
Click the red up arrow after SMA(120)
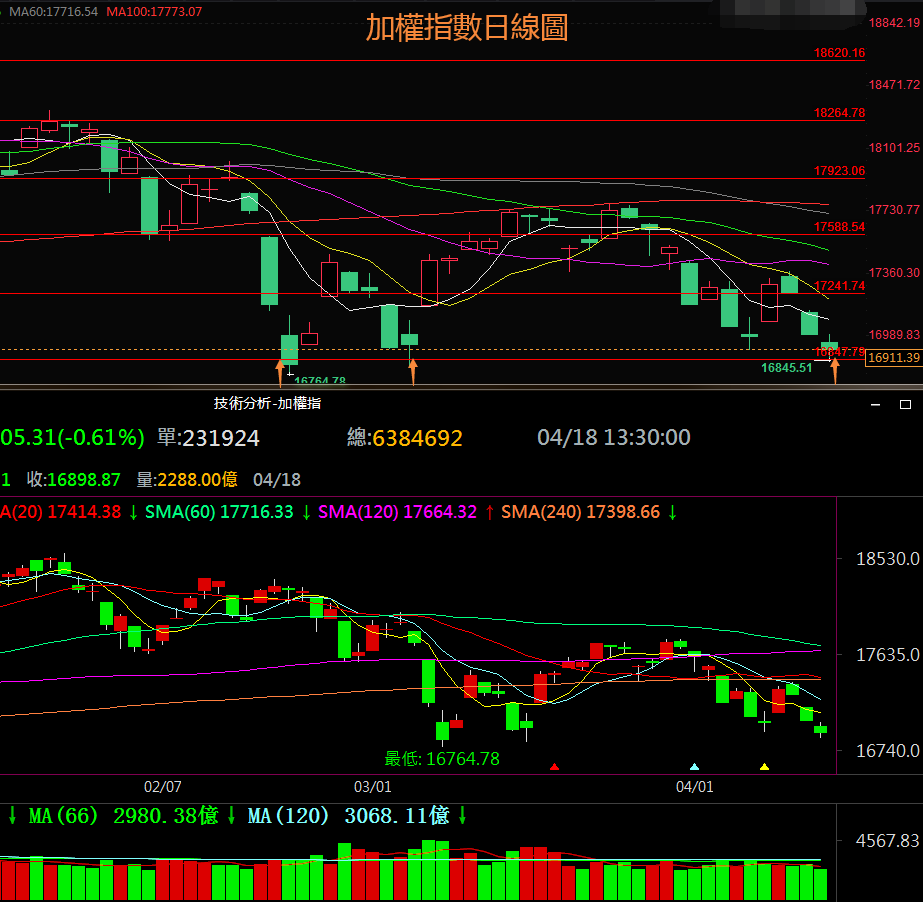coord(489,512)
